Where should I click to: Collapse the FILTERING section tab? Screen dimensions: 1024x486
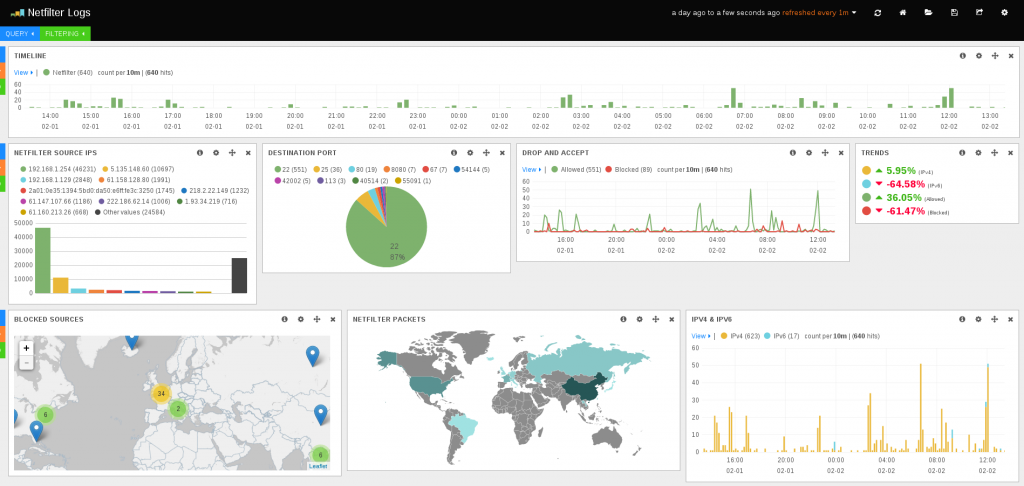pos(65,33)
